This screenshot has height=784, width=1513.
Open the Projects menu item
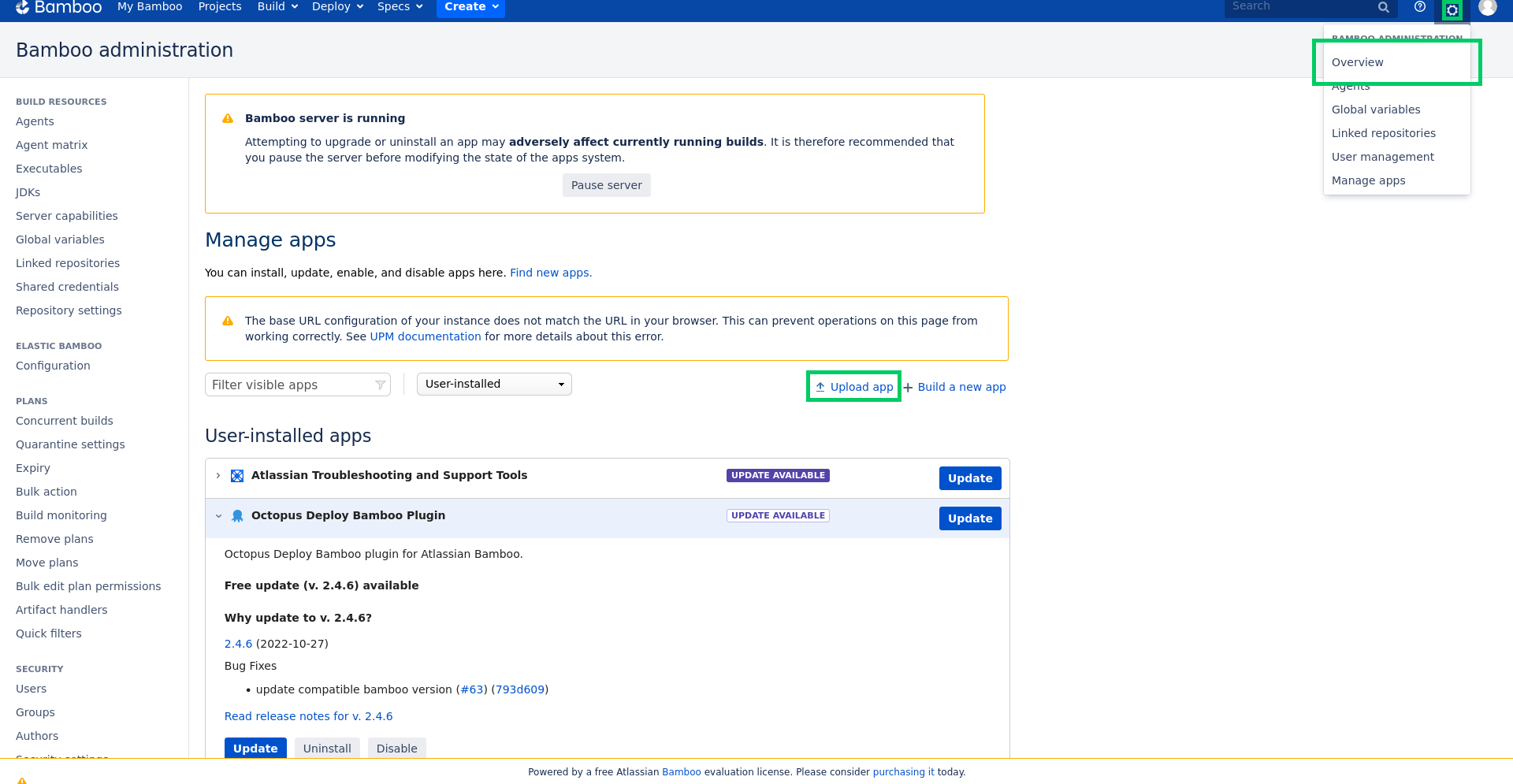coord(220,6)
